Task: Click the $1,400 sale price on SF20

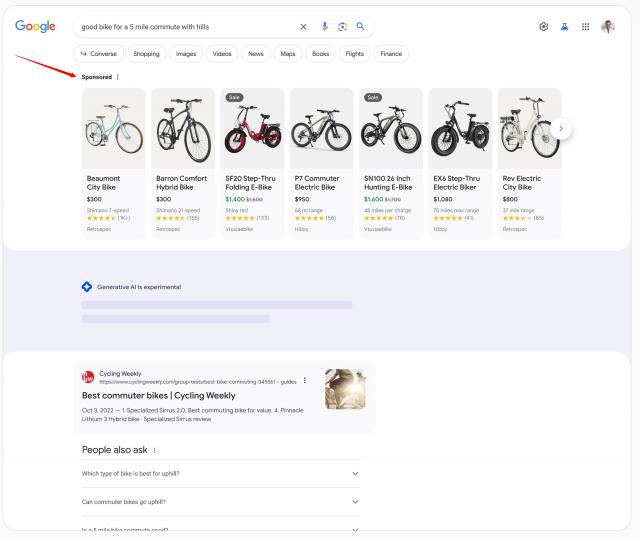Action: pos(235,199)
